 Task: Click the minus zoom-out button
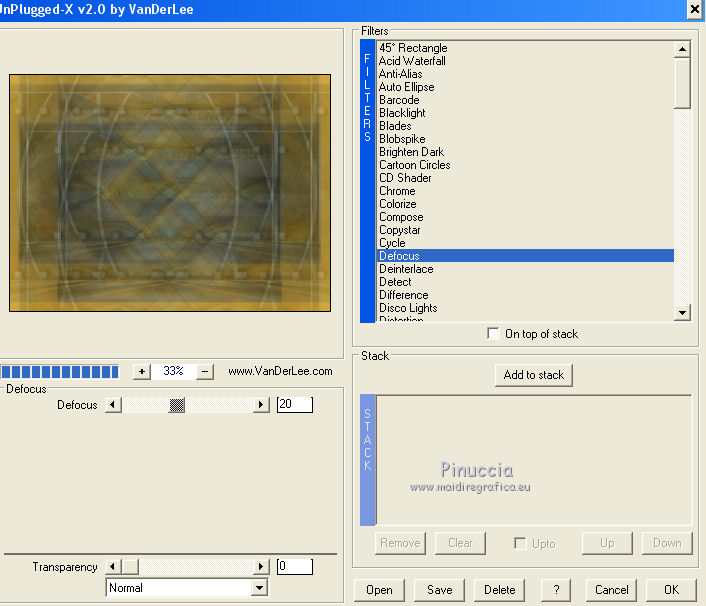click(x=205, y=371)
